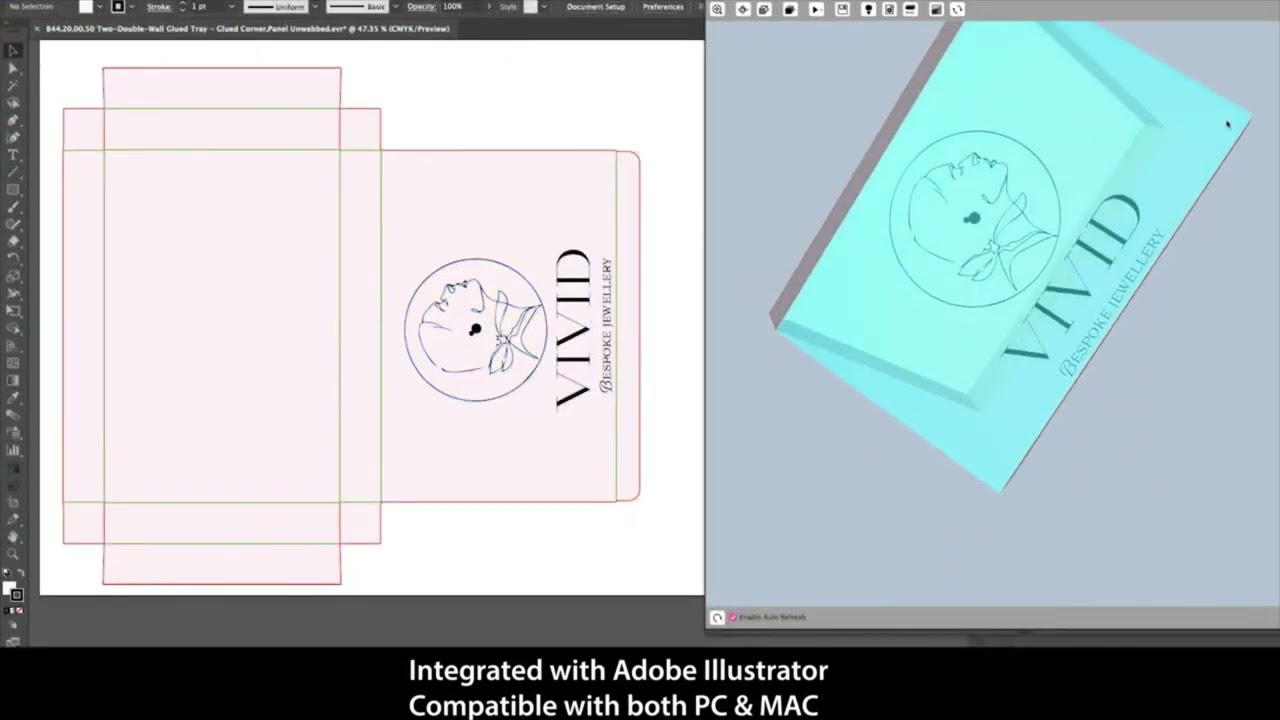Click the image export icon in 3D preview toolbar
Image resolution: width=1280 pixels, height=720 pixels.
842,9
